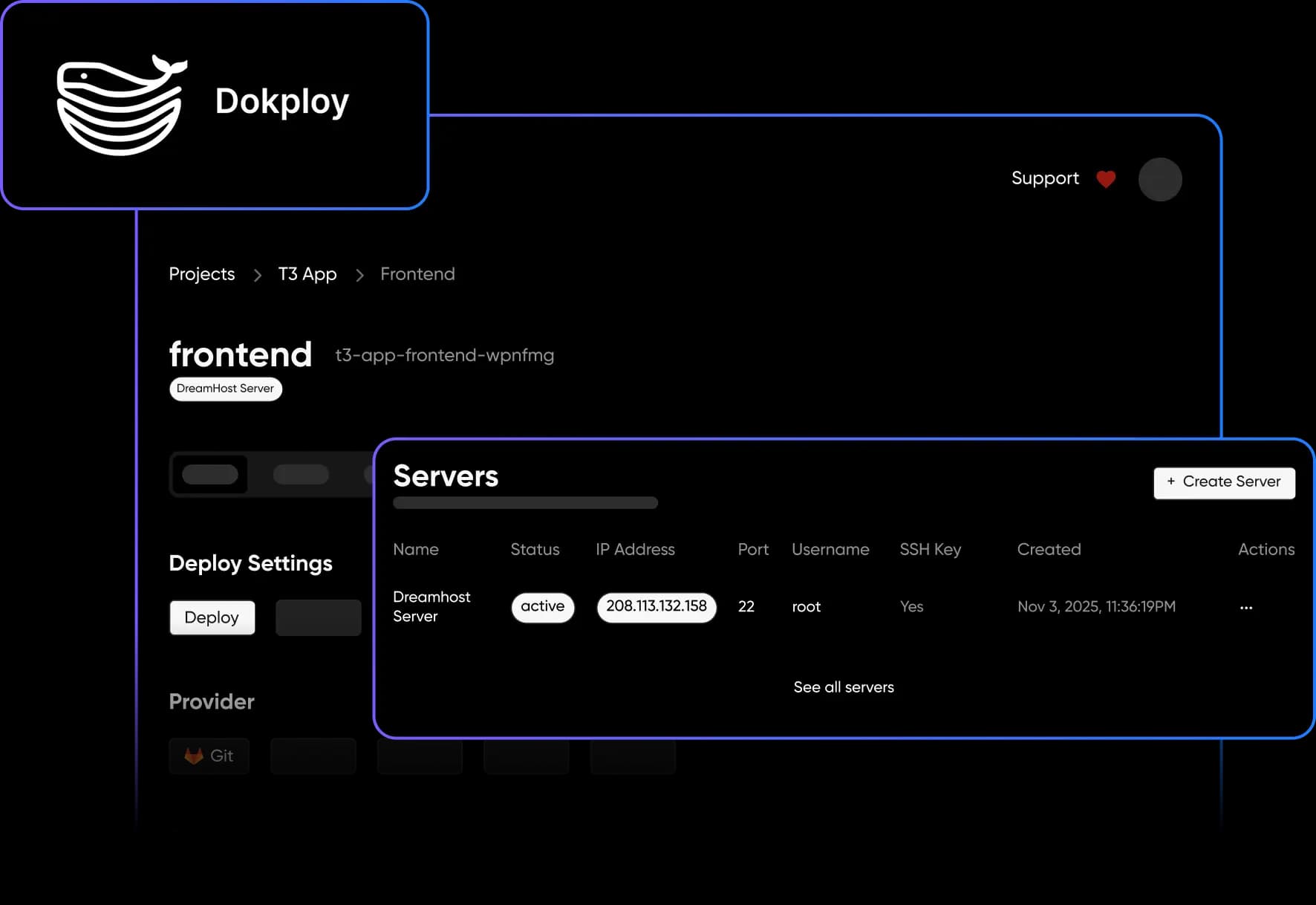
Task: Click the IP Address column header
Action: point(635,549)
